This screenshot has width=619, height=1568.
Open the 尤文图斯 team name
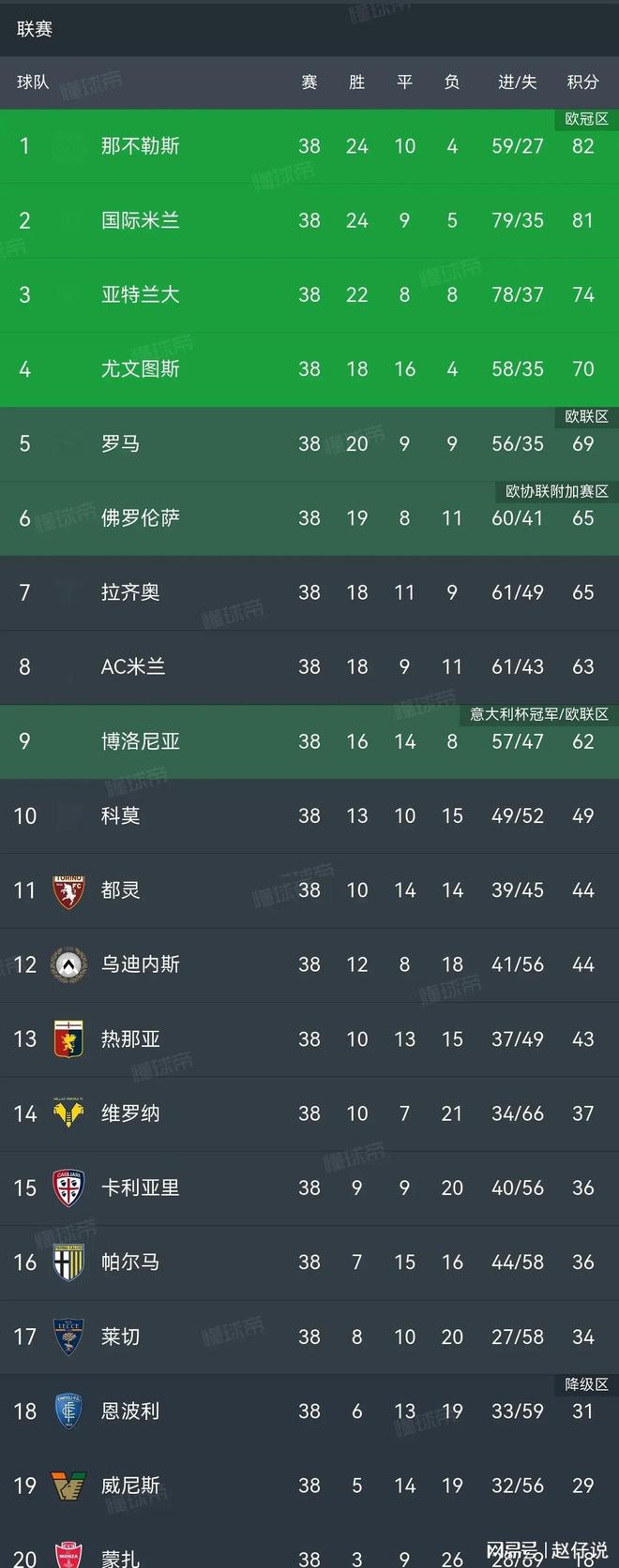click(x=141, y=369)
